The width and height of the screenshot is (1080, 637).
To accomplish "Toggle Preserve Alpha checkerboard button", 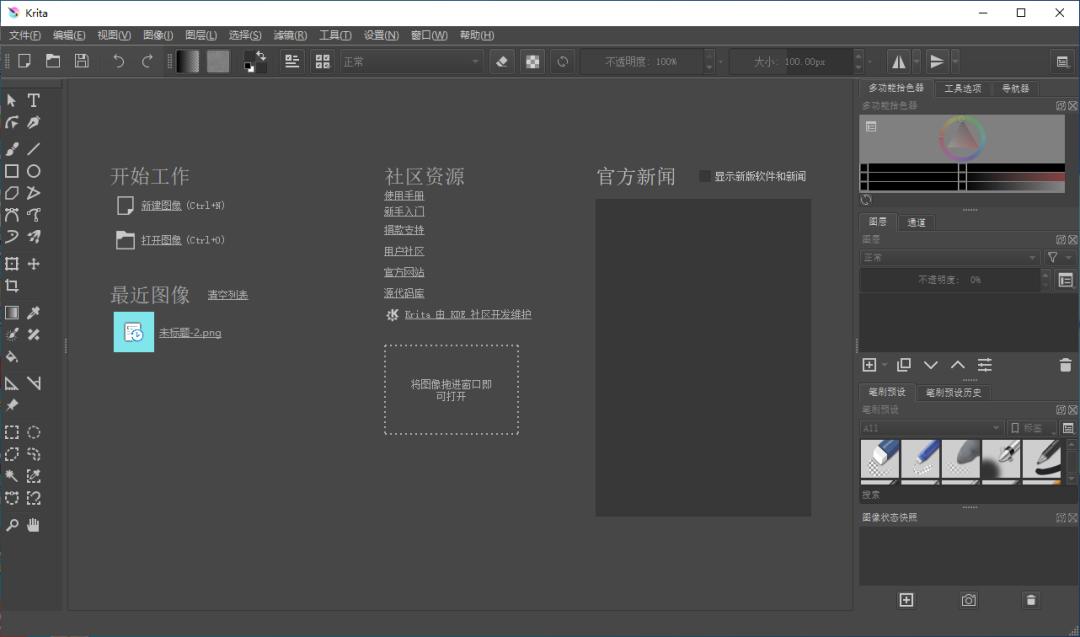I will coord(532,61).
